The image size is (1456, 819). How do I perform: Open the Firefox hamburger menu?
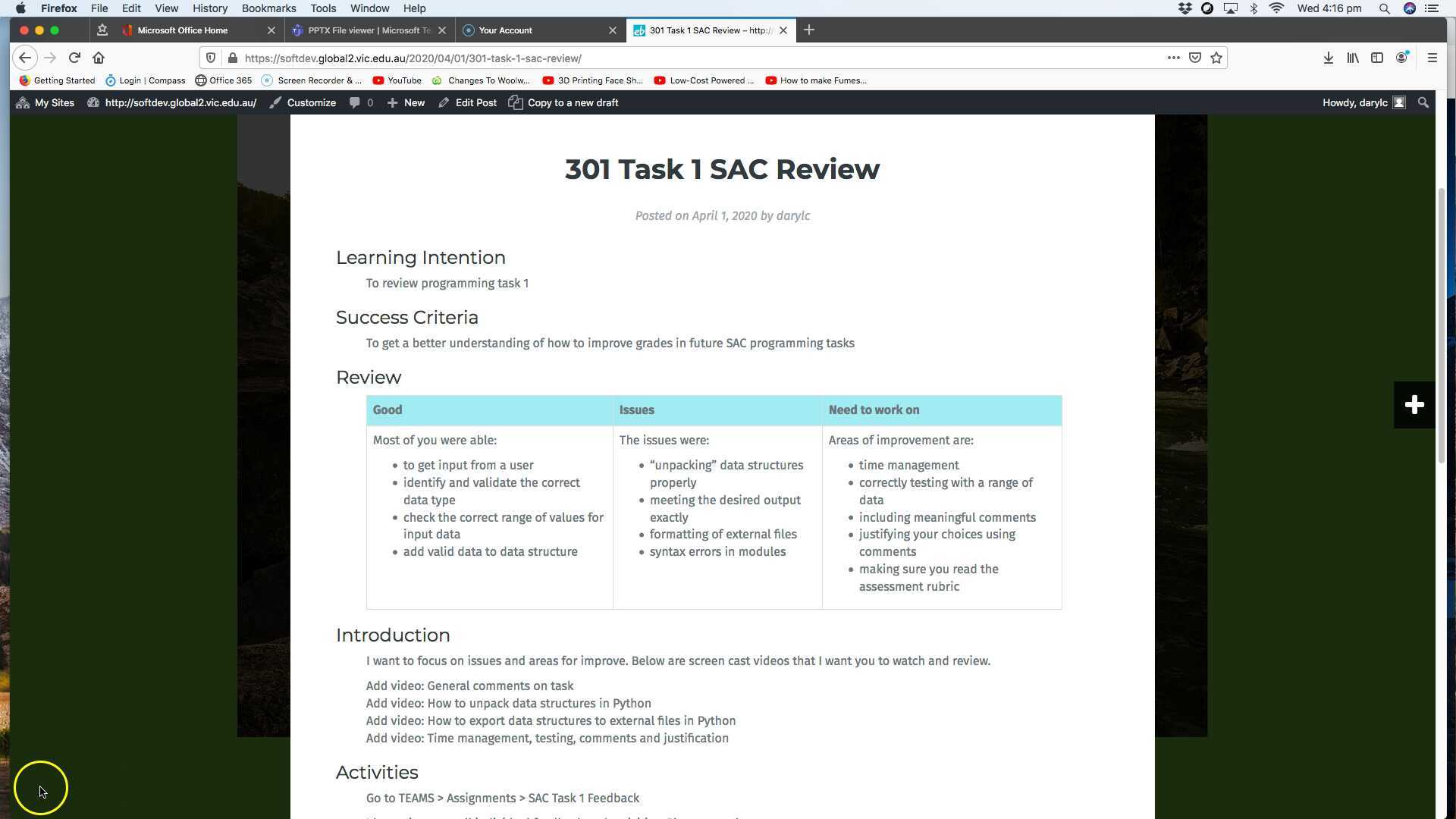pyautogui.click(x=1433, y=58)
